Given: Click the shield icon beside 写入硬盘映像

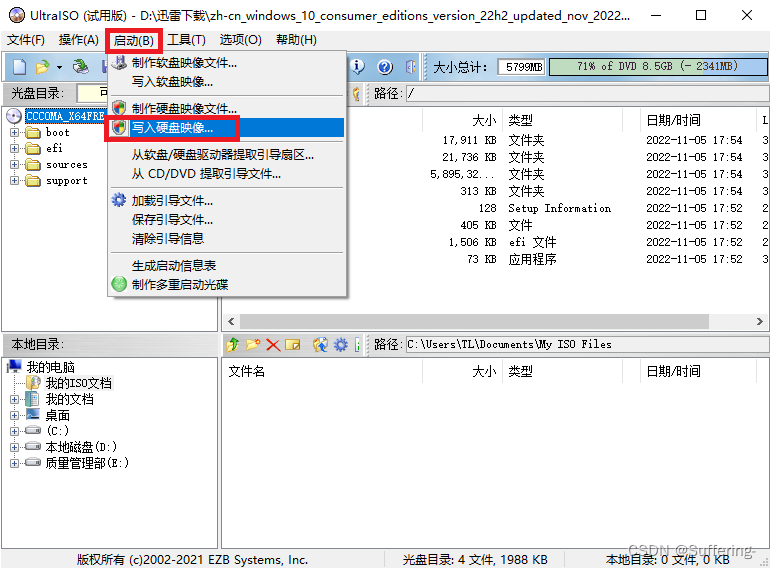Looking at the screenshot, I should point(119,127).
